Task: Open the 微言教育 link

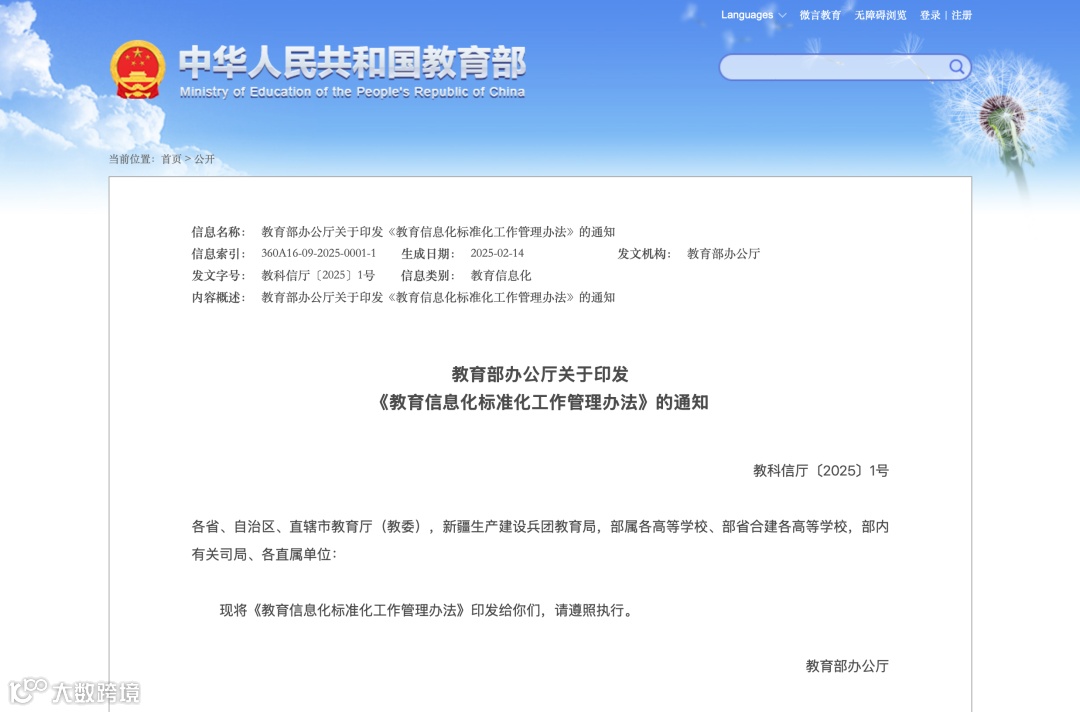Action: (x=820, y=15)
